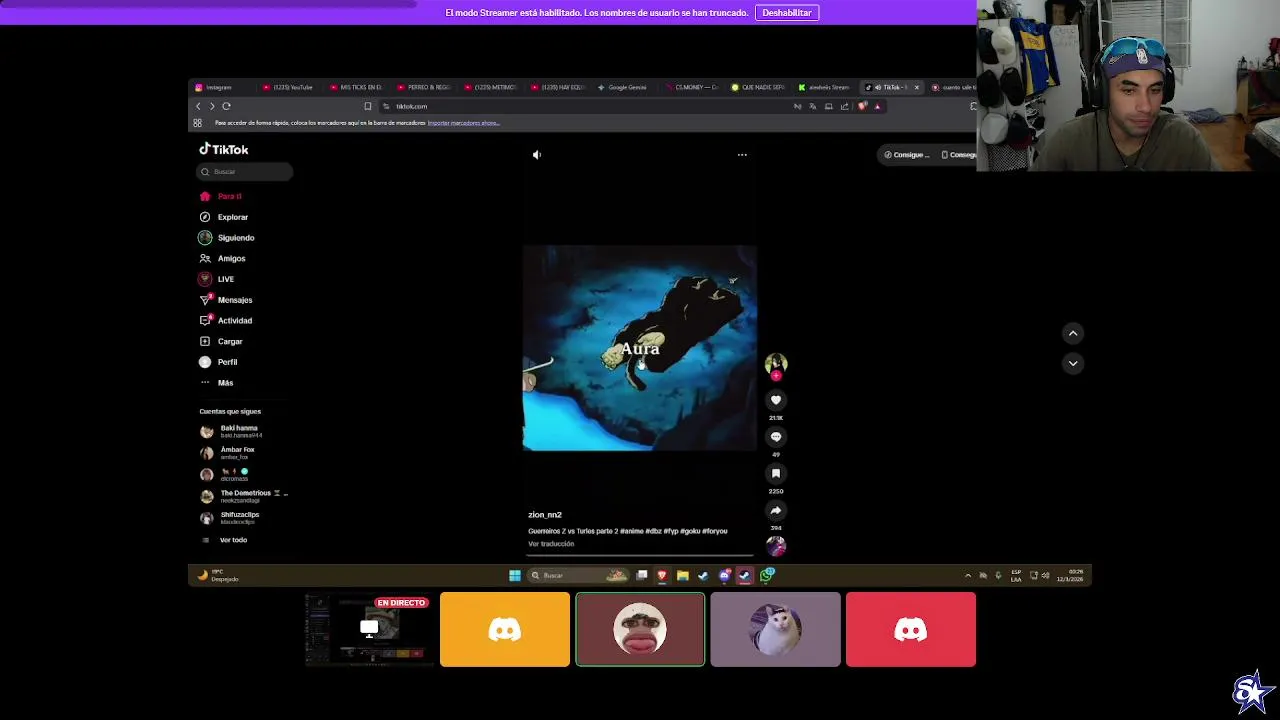Open the video three-dots options menu
Image resolution: width=1280 pixels, height=720 pixels.
coord(742,155)
